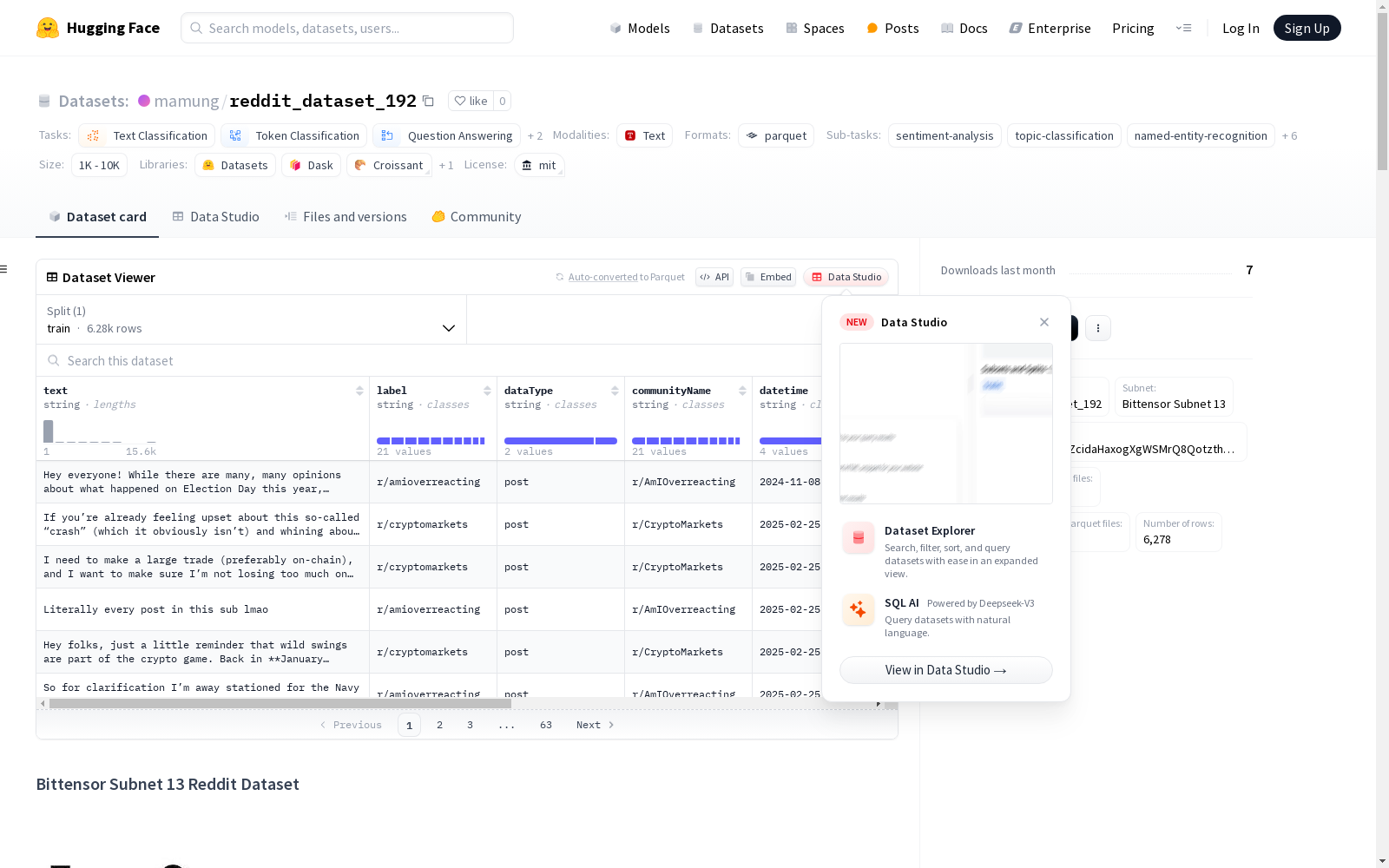Image resolution: width=1389 pixels, height=868 pixels.
Task: Go to page 2 of the dataset
Action: tap(440, 725)
